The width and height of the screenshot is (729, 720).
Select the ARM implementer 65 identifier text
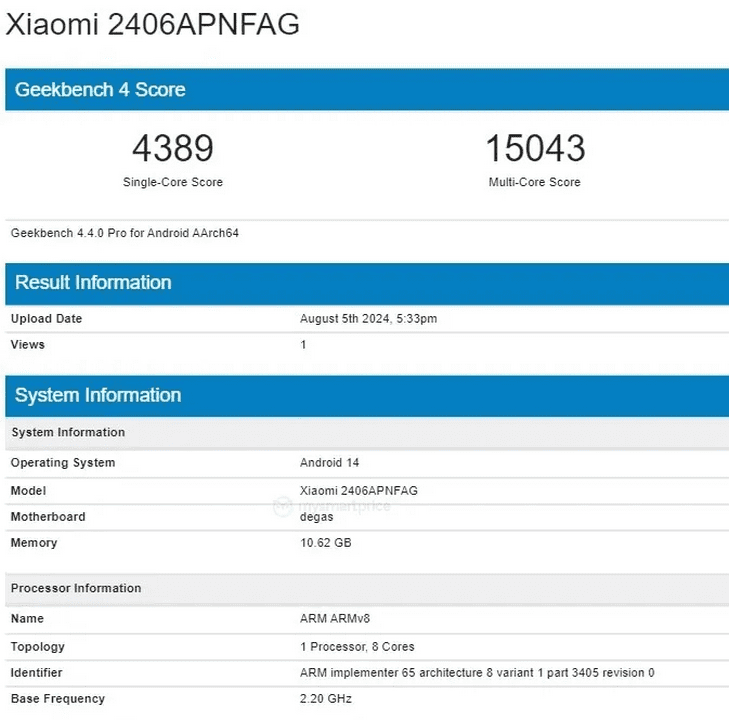pyautogui.click(x=476, y=673)
